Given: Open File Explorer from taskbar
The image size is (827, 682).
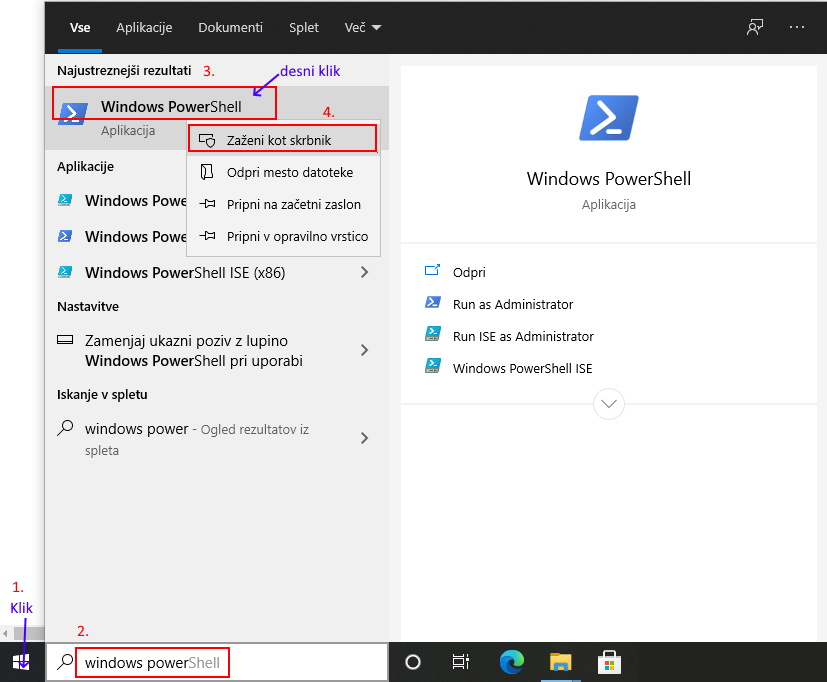Looking at the screenshot, I should coord(561,662).
